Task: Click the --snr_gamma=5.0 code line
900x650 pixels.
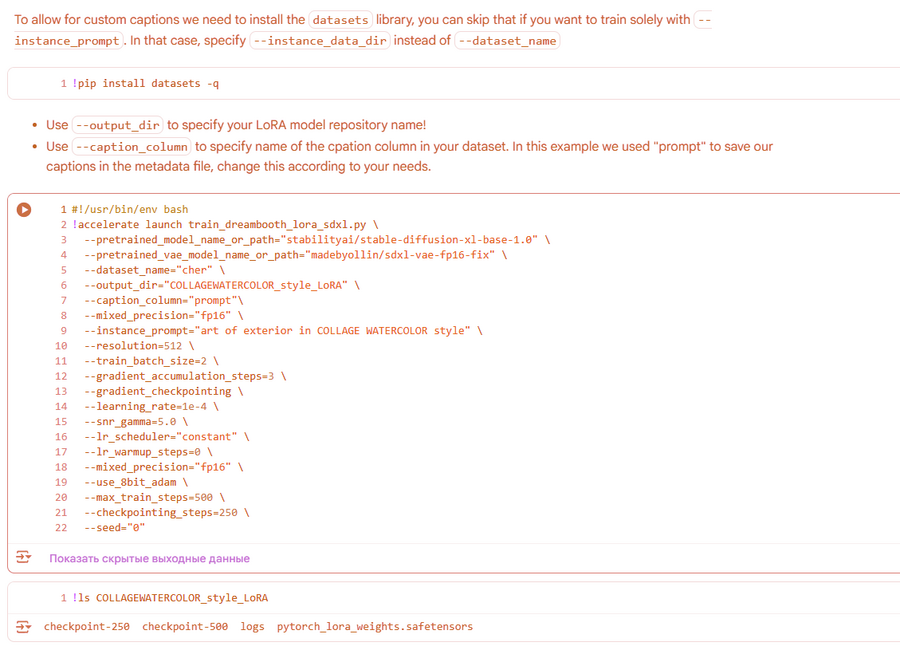Action: coord(135,422)
